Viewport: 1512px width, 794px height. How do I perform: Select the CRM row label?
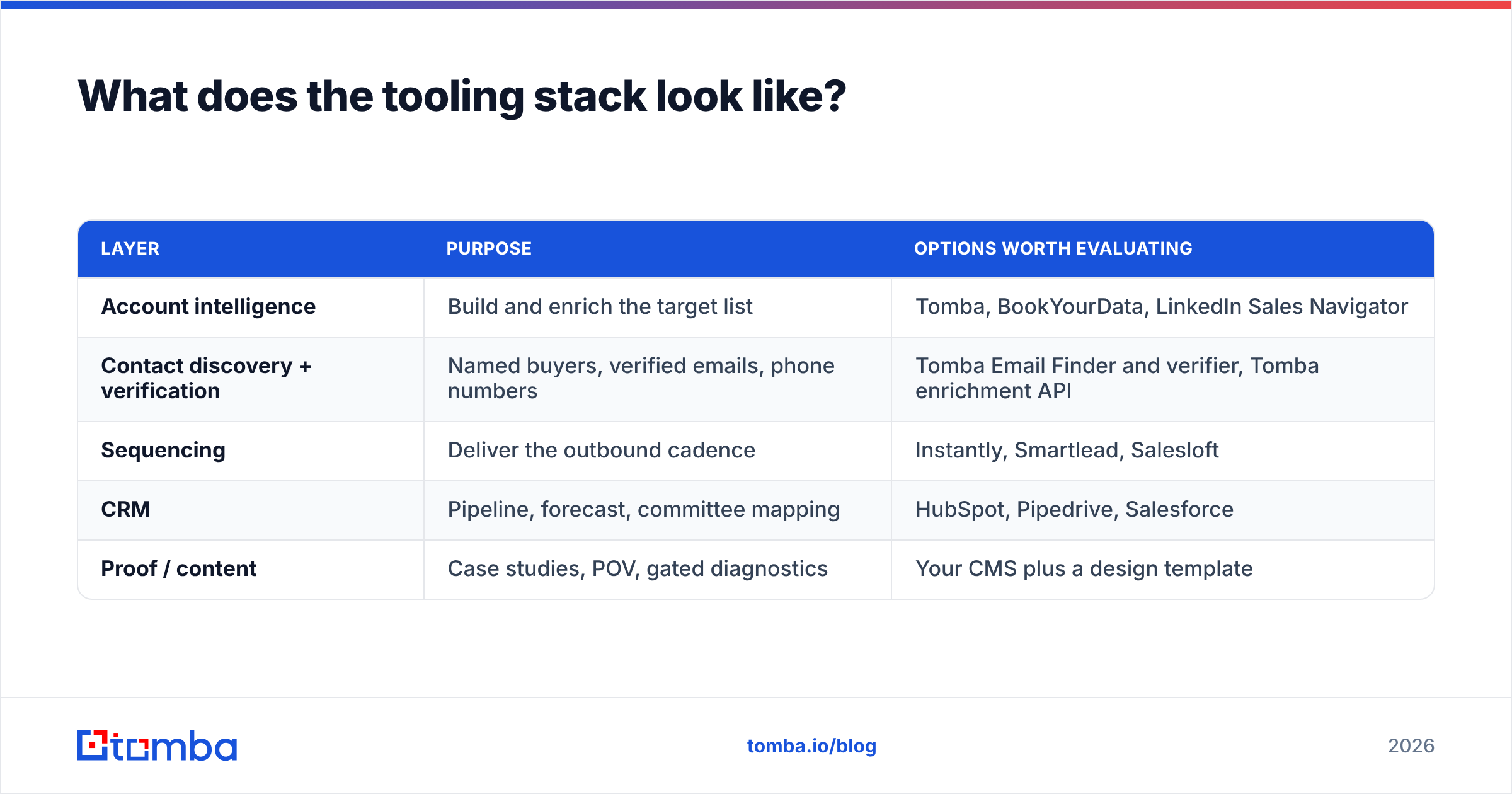pos(126,509)
